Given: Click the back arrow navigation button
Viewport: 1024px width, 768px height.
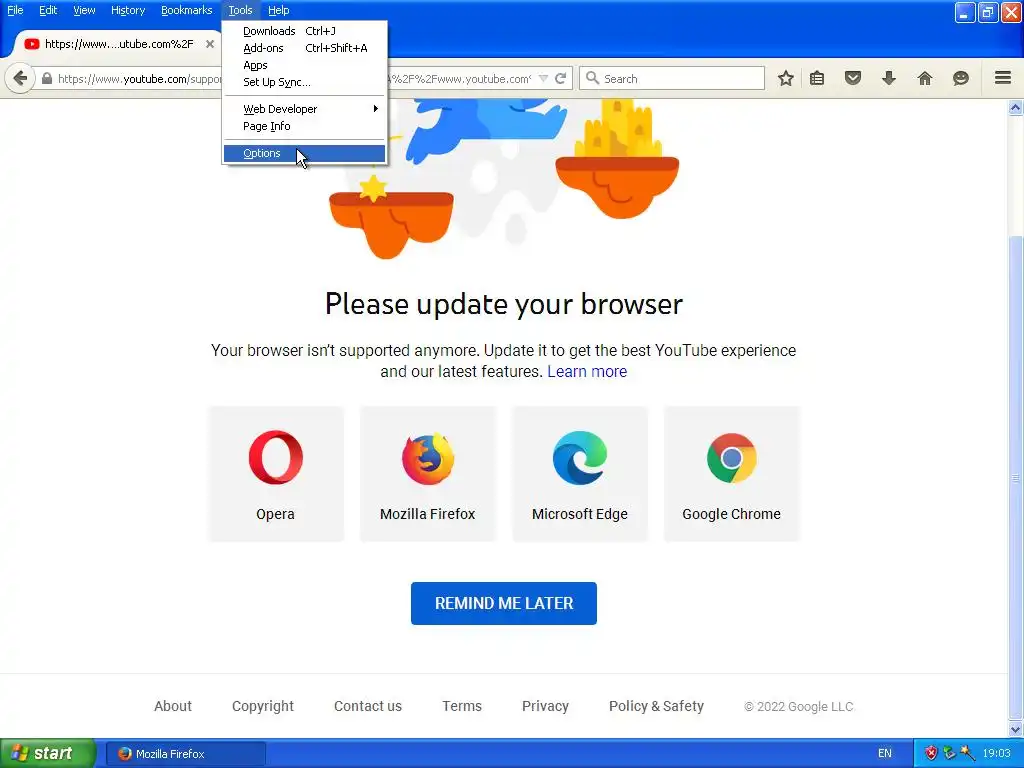Looking at the screenshot, I should [20, 78].
